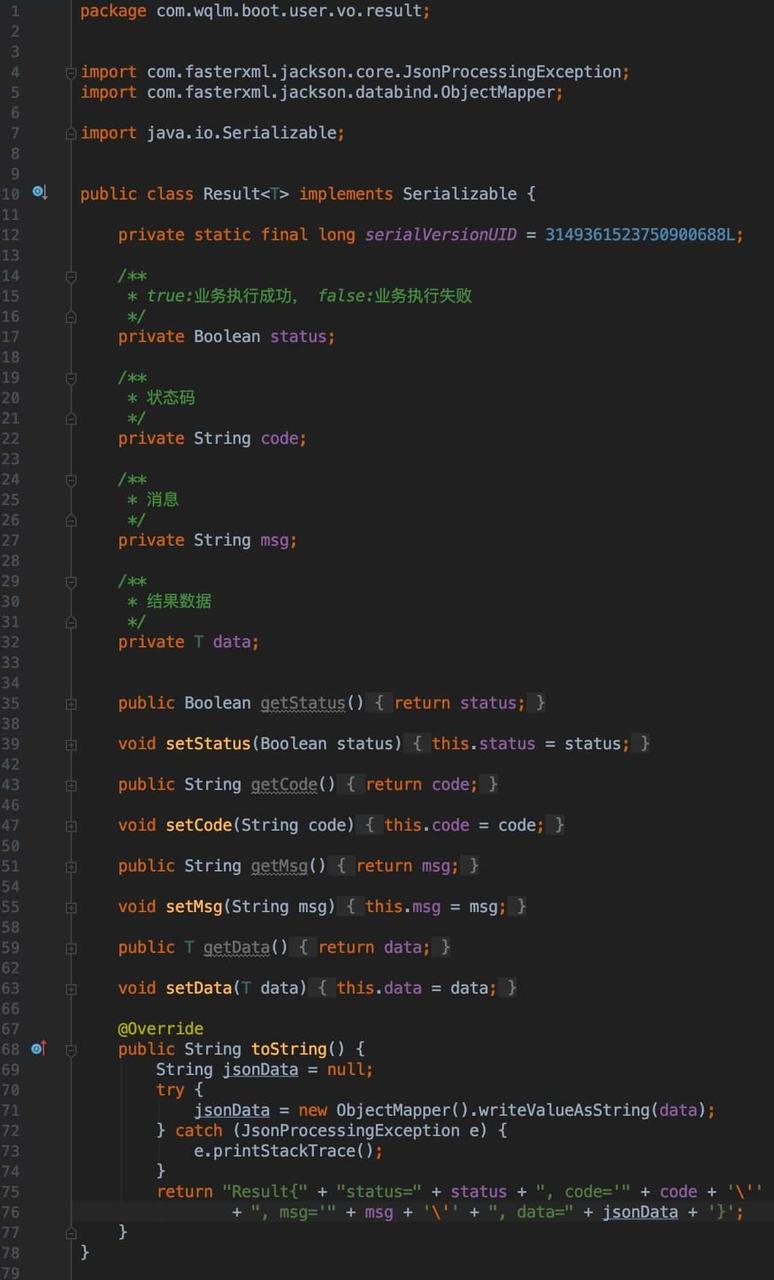
Task: Expand the folded setData method
Action: click(x=71, y=989)
